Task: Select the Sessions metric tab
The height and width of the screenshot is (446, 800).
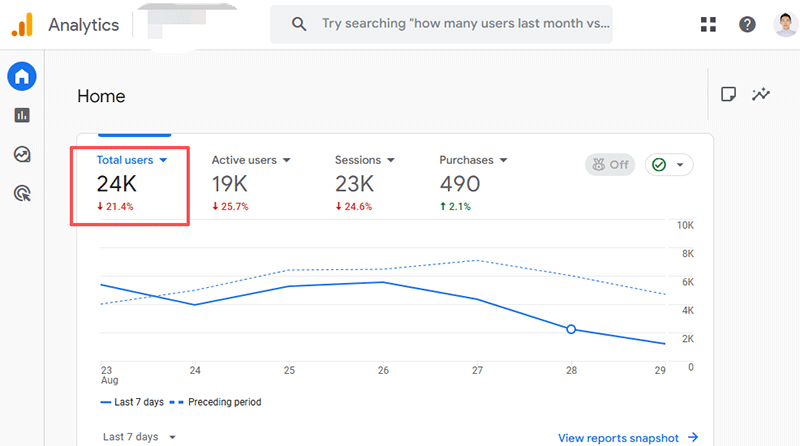Action: point(364,160)
